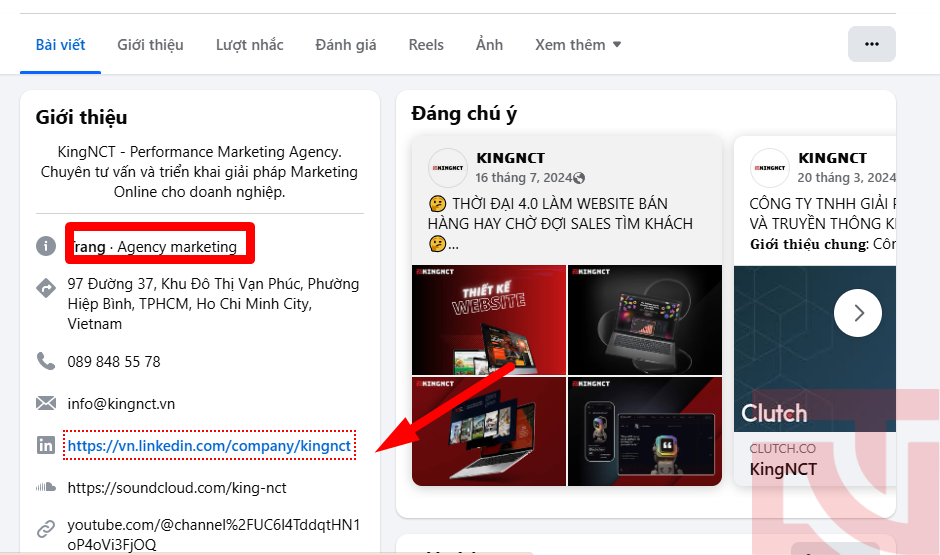Click KINGNCT avatar on the 20 tháng 3 post
940x555 pixels.
tap(770, 168)
